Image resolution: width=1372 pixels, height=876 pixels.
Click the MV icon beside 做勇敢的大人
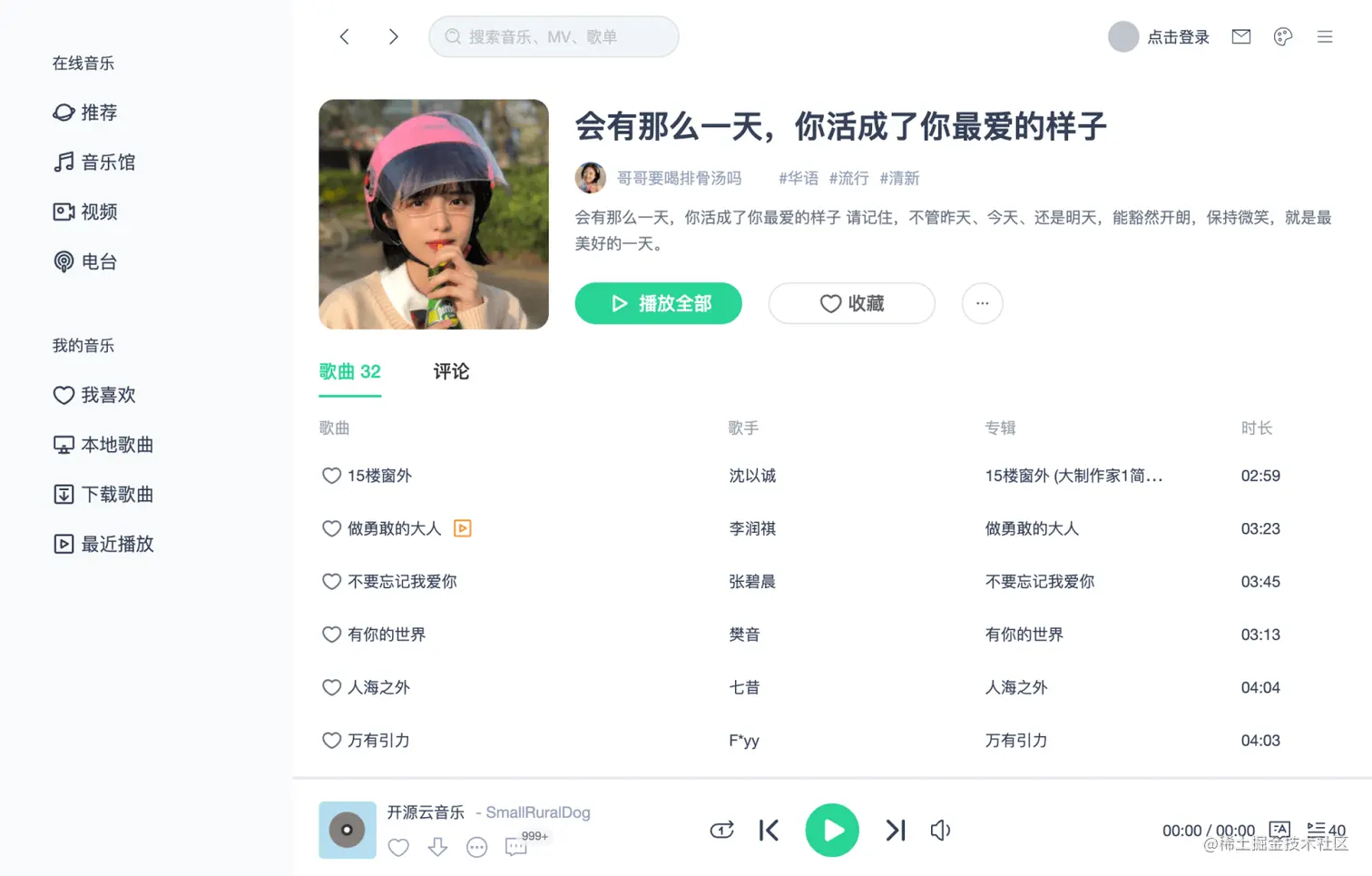pyautogui.click(x=462, y=528)
